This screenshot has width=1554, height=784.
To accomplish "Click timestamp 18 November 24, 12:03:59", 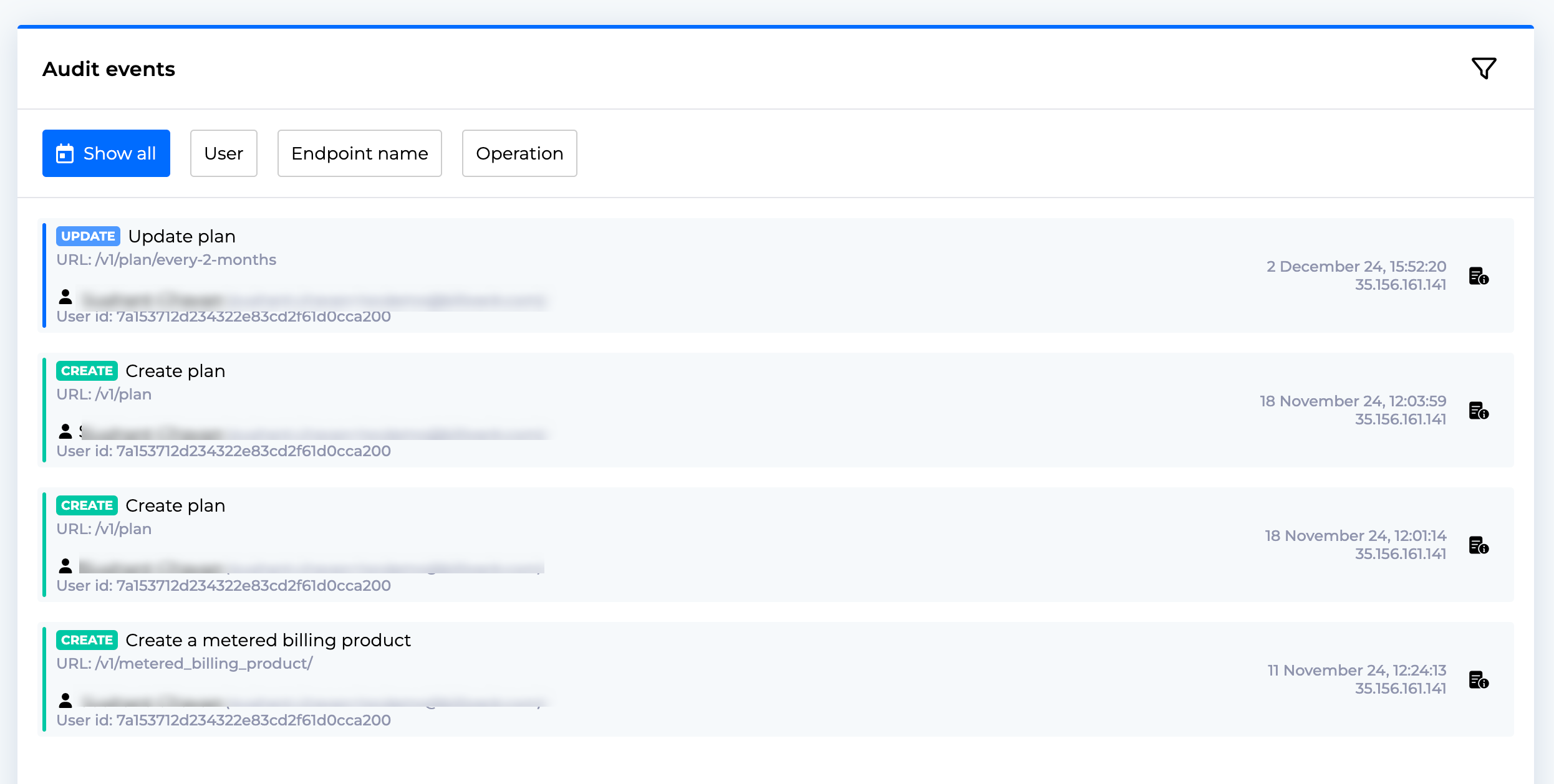I will point(1353,401).
